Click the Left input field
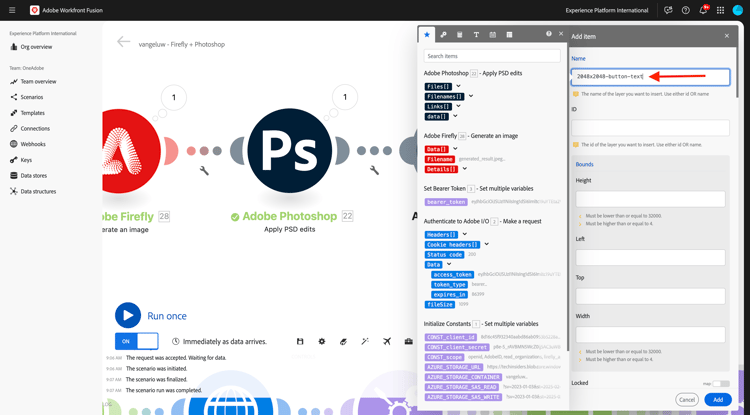 pyautogui.click(x=651, y=257)
